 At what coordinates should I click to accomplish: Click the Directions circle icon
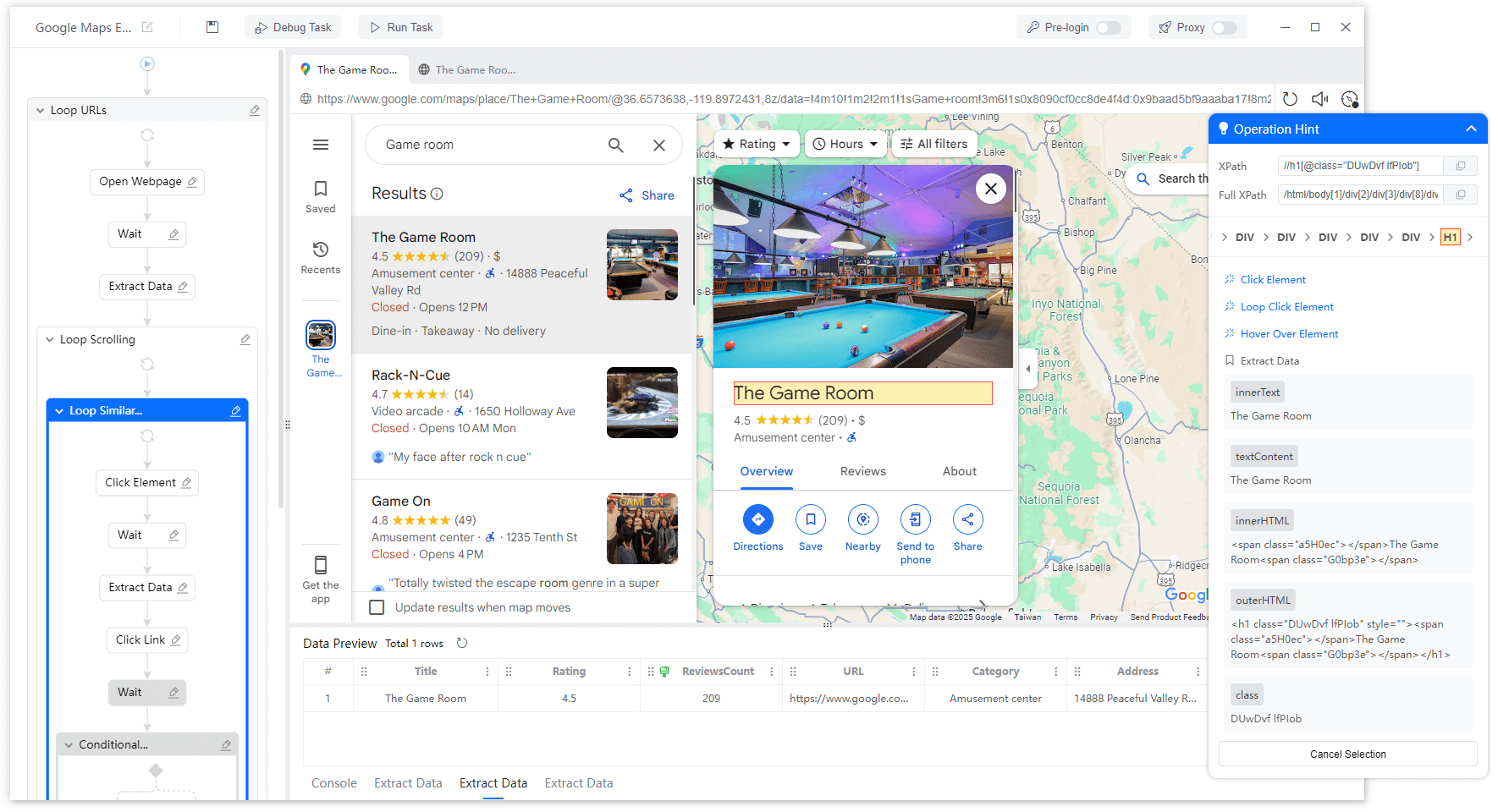[x=758, y=519]
